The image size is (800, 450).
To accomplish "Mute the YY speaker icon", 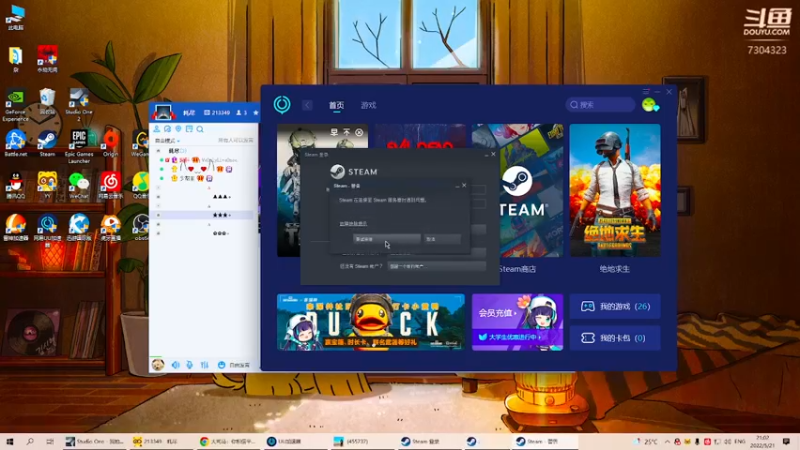I will pyautogui.click(x=176, y=365).
